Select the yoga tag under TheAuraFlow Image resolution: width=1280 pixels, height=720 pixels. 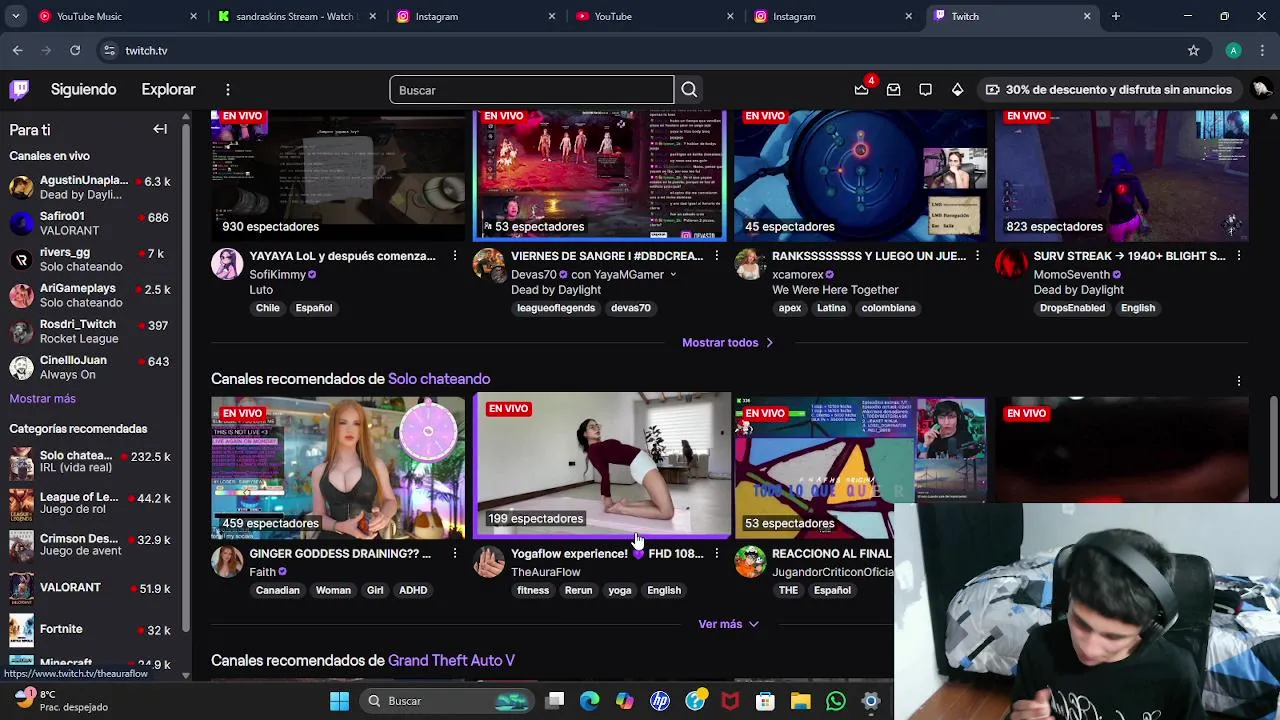pos(620,590)
